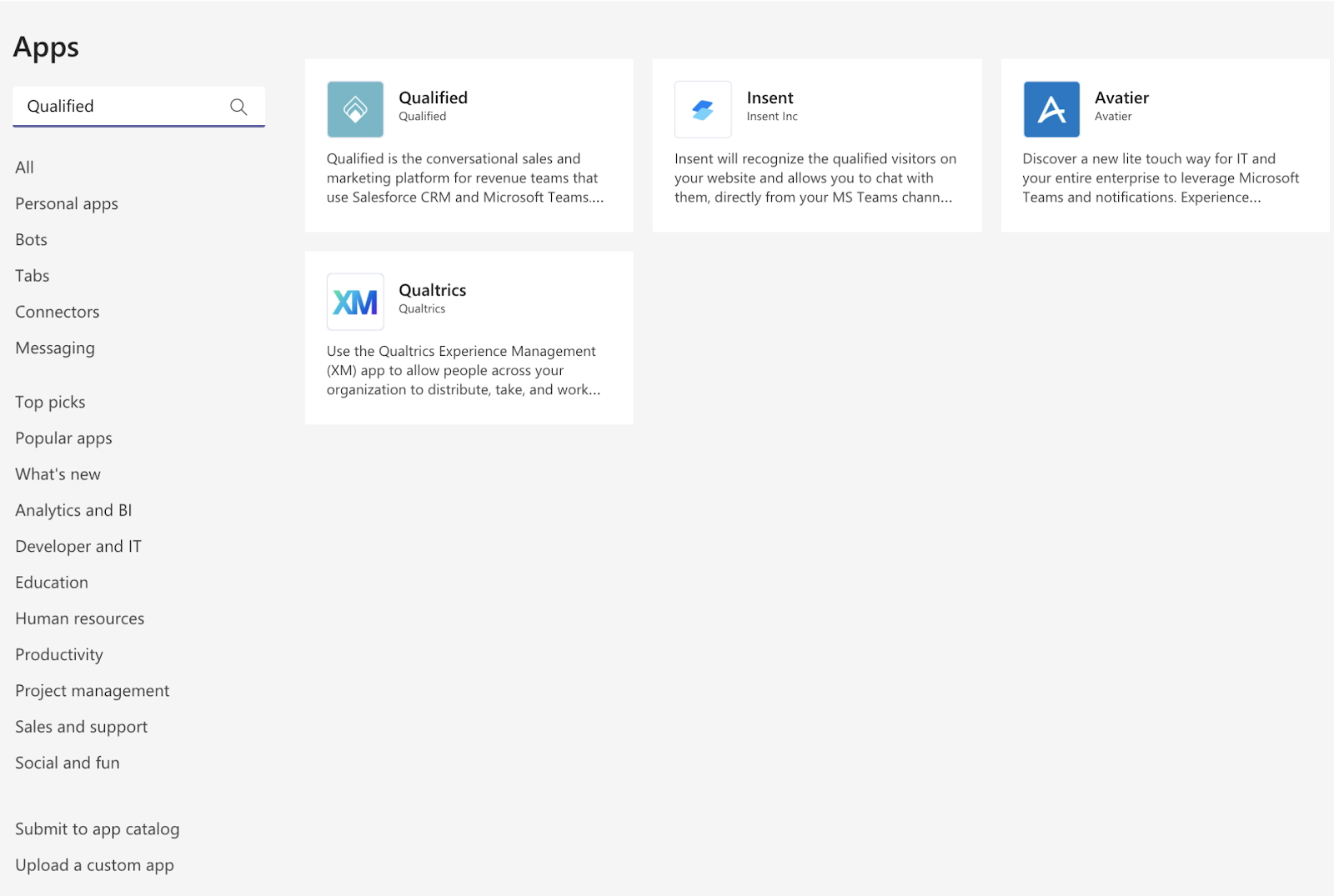Click Upload a custom app
The width and height of the screenshot is (1334, 896).
pos(94,865)
